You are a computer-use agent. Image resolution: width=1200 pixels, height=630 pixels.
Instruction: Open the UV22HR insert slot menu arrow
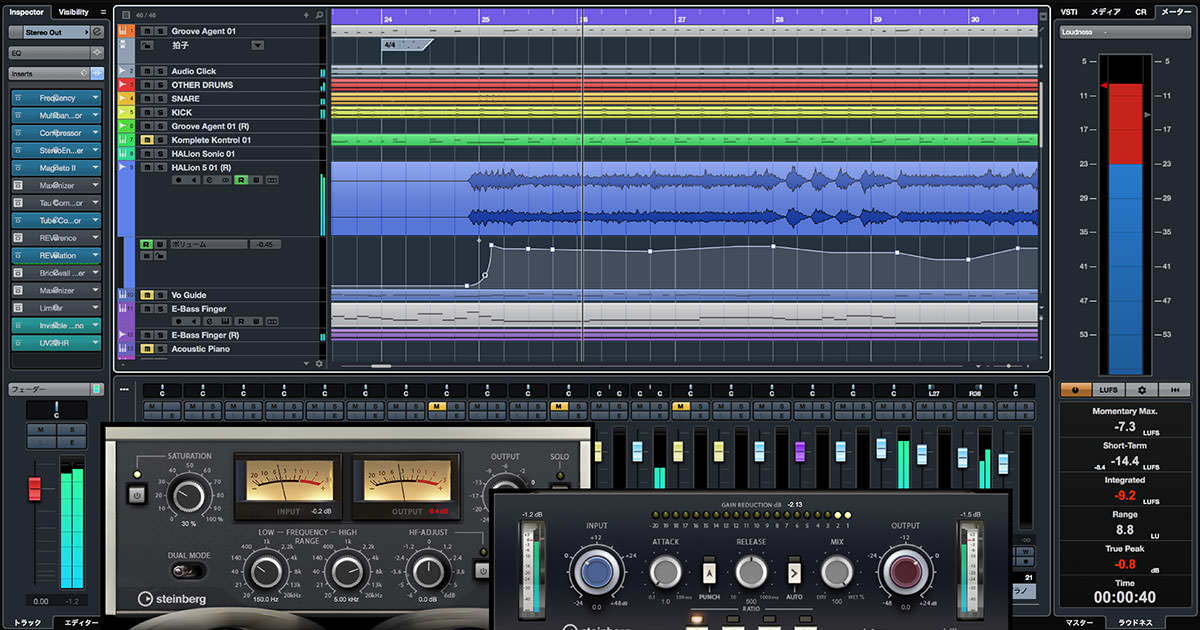95,343
